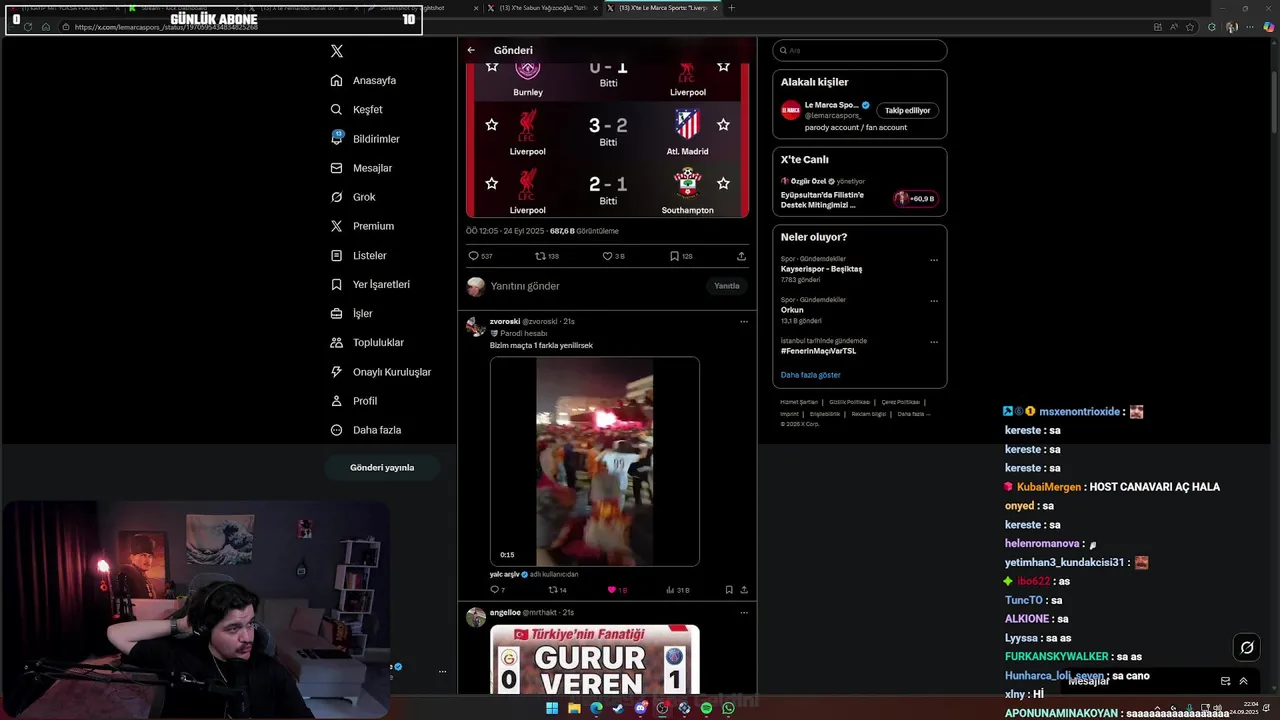
Task: Open Onaylı Kuruluşlar from sidebar
Action: [381, 372]
